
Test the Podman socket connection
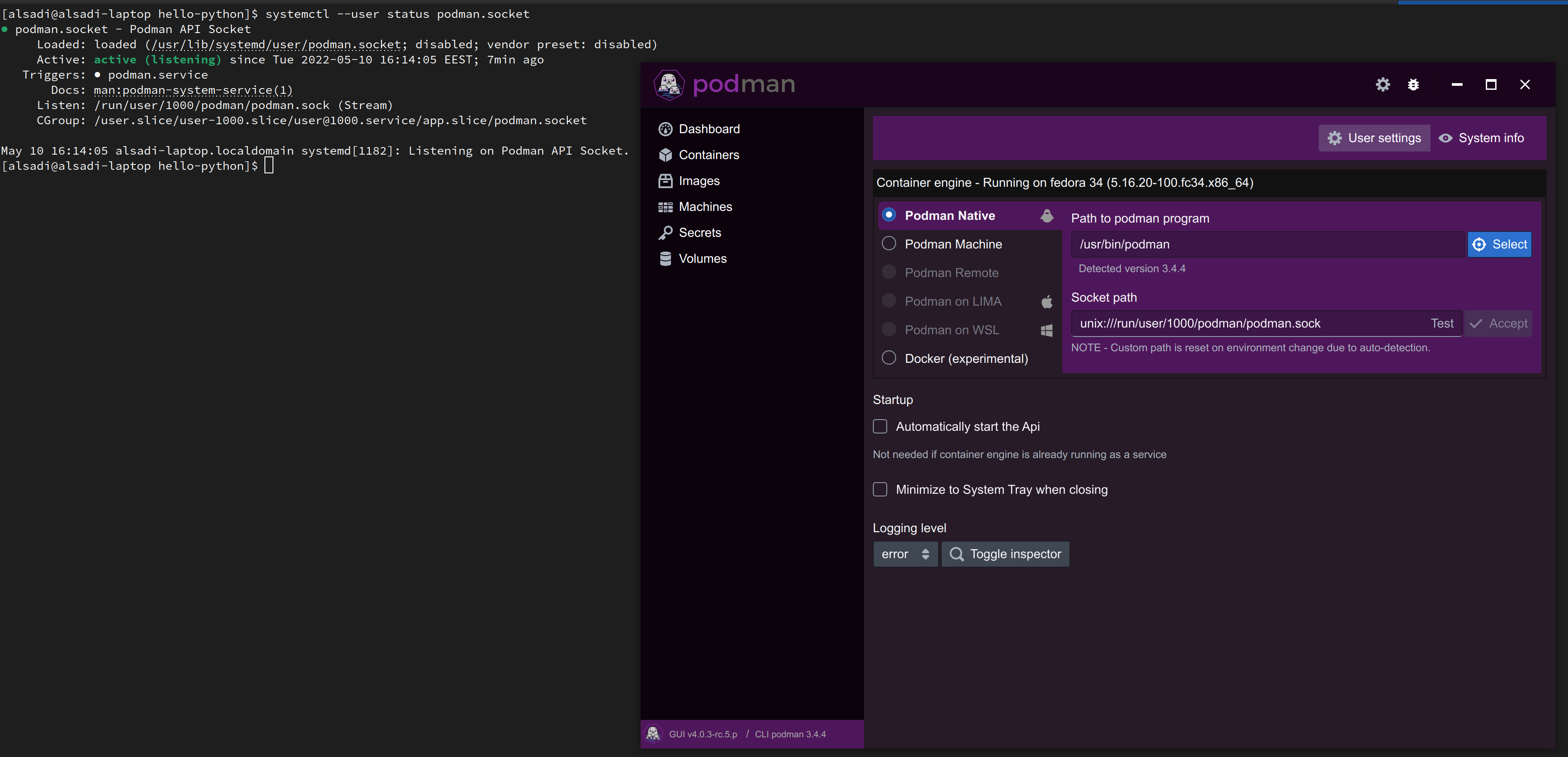click(1442, 324)
